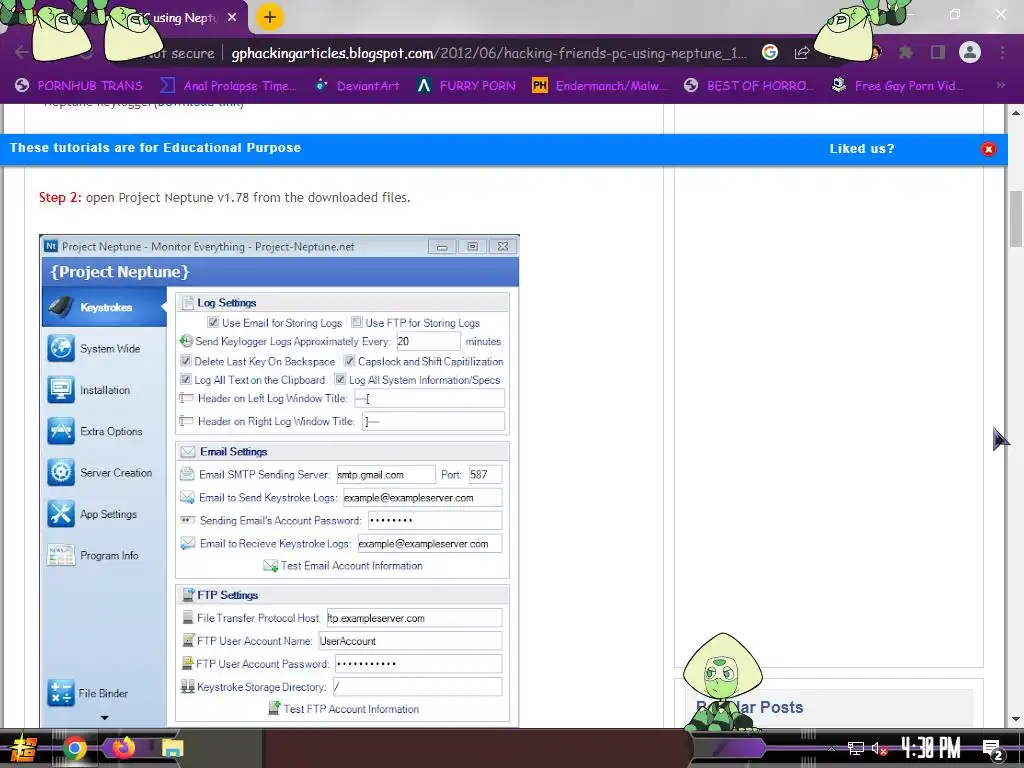
Task: Click the Header on Left Log field
Action: click(x=429, y=398)
